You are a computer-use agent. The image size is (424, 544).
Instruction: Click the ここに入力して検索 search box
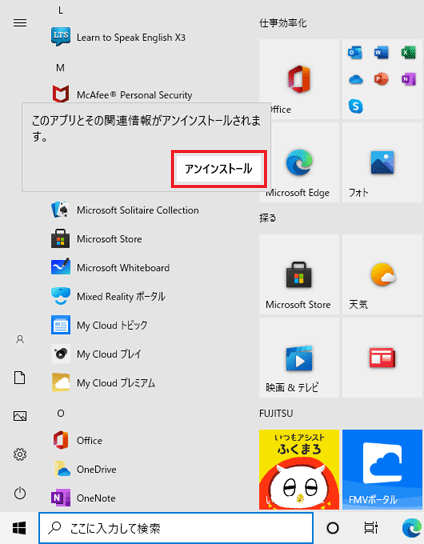pyautogui.click(x=176, y=528)
